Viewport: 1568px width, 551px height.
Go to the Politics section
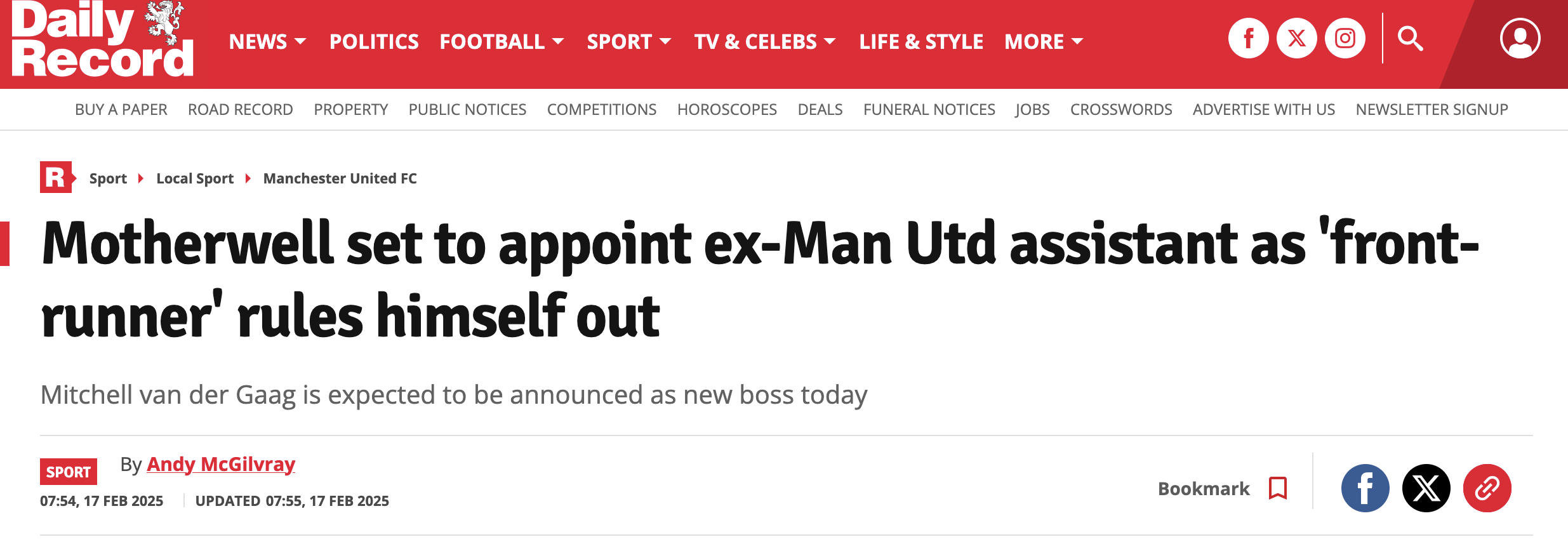click(x=374, y=42)
